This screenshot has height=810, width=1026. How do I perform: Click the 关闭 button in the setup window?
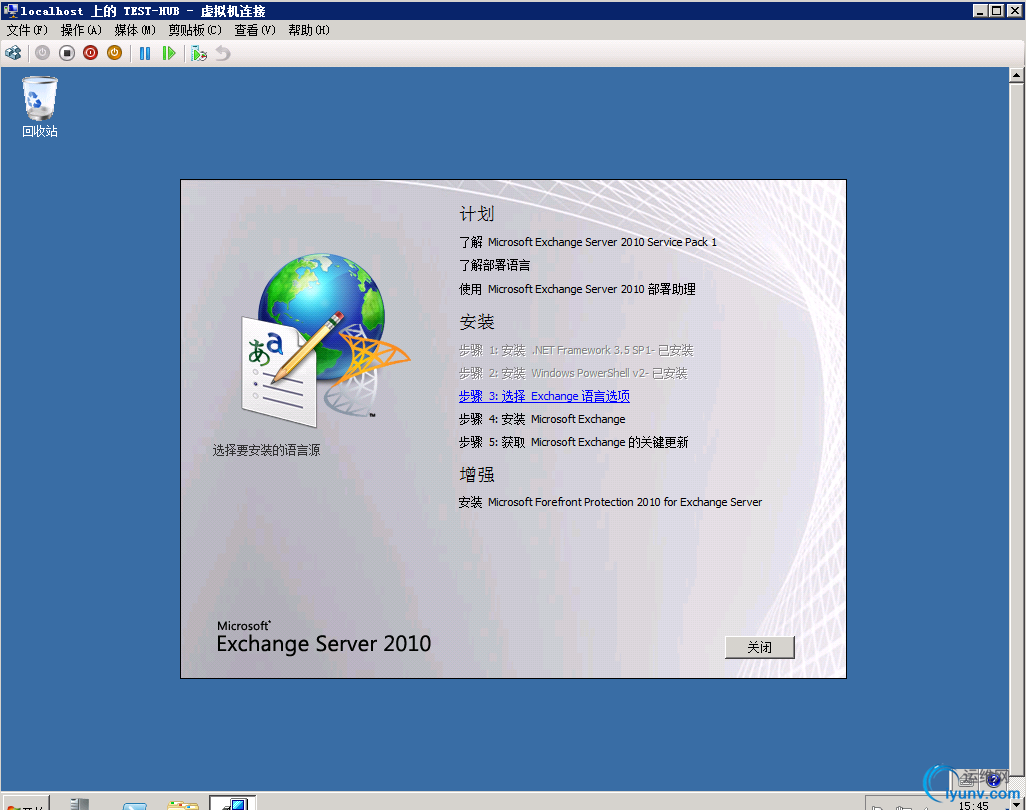[x=760, y=647]
